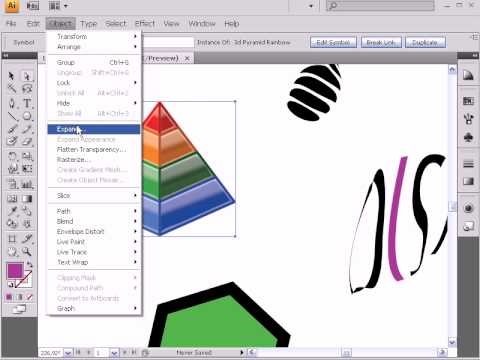The height and width of the screenshot is (360, 480).
Task: Click the Duplicate button
Action: [x=425, y=43]
